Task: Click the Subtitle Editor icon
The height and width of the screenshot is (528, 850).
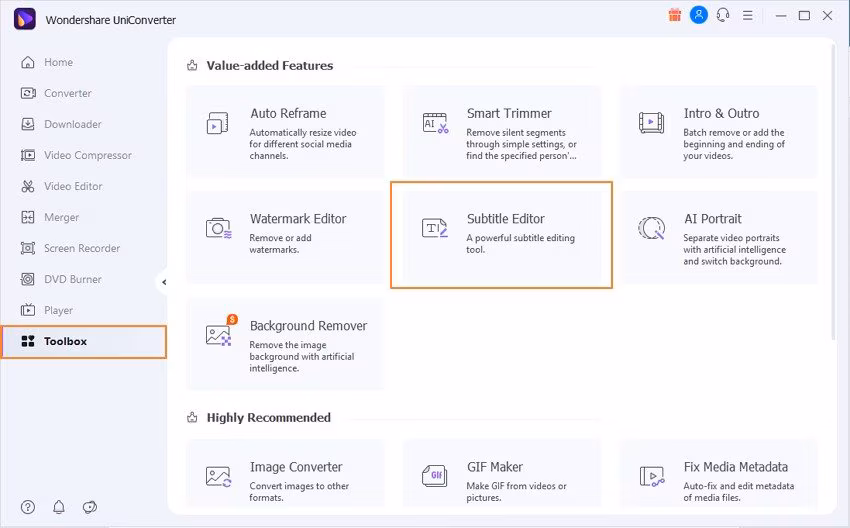Action: [x=435, y=228]
